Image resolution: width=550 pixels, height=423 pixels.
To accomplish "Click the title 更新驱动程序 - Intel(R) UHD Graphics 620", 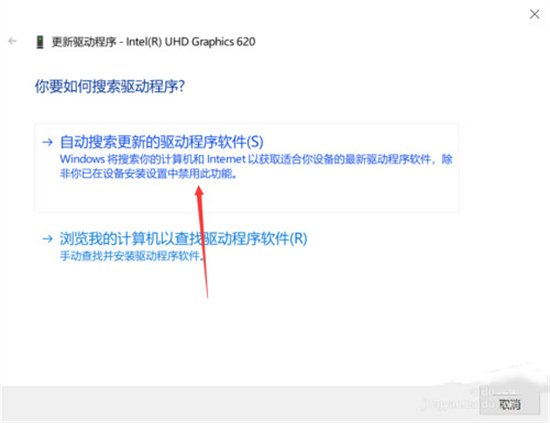I will click(x=154, y=42).
